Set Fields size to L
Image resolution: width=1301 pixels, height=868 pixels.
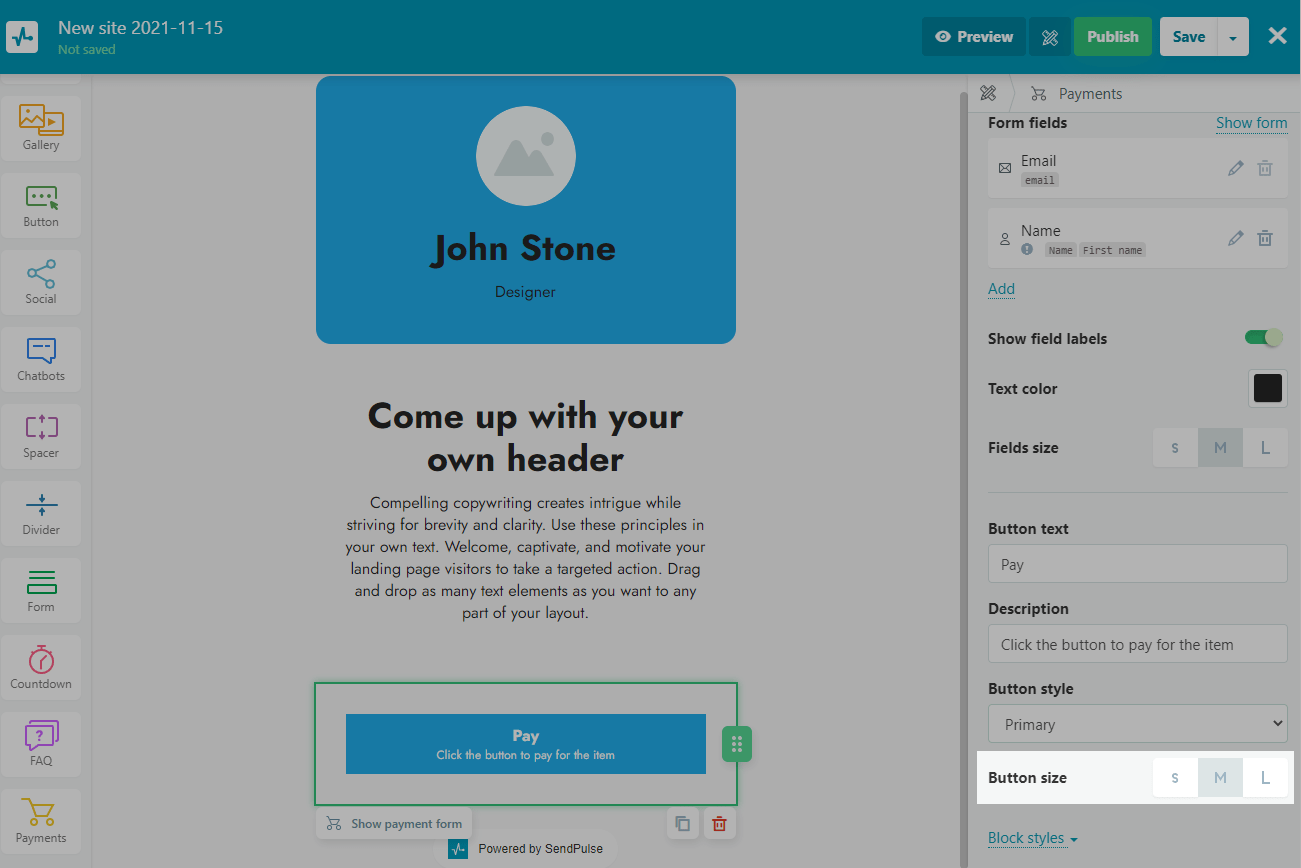click(x=1265, y=448)
